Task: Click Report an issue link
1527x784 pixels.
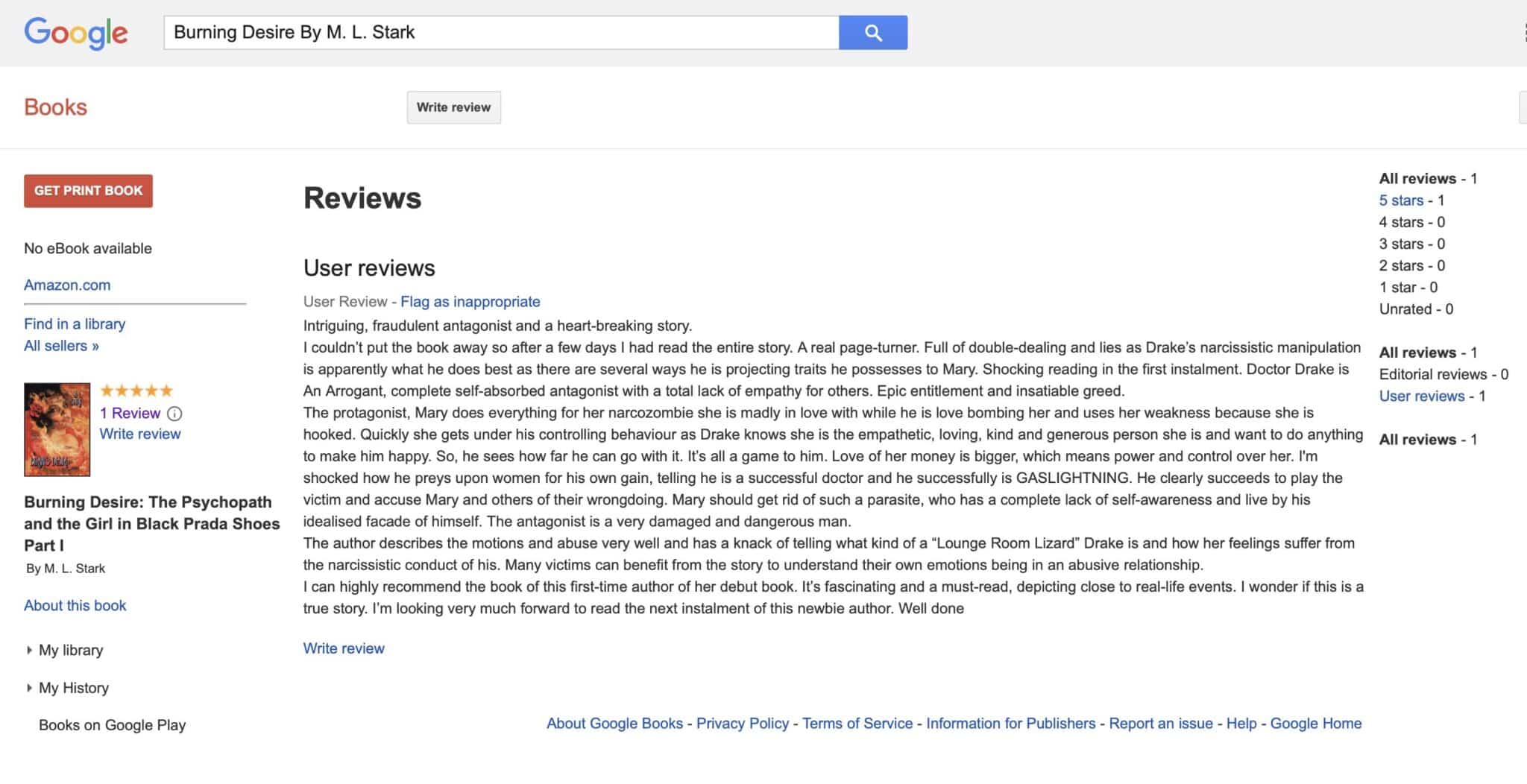Action: click(1161, 724)
